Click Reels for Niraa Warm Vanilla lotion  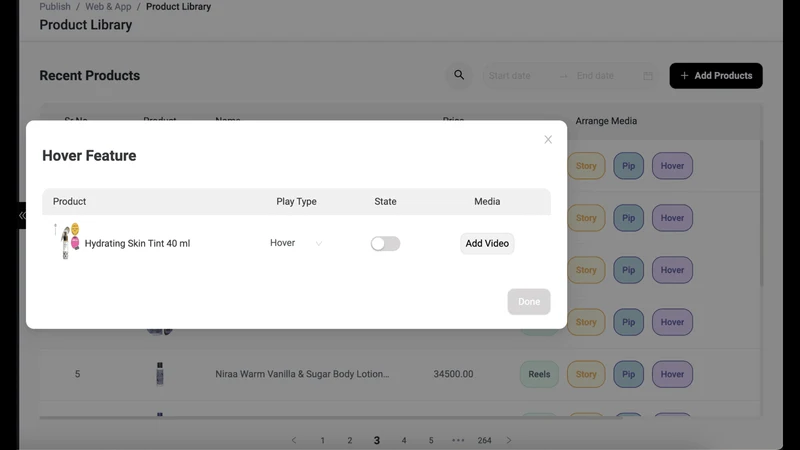539,374
